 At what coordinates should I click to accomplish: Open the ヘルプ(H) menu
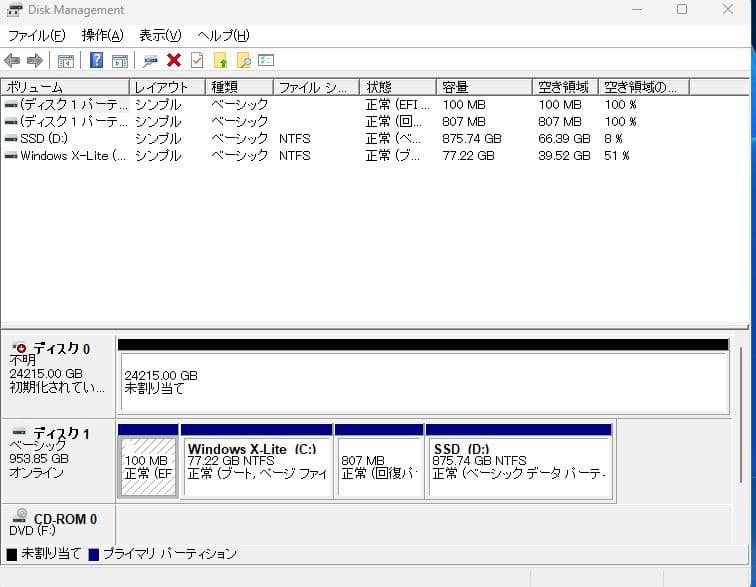223,36
